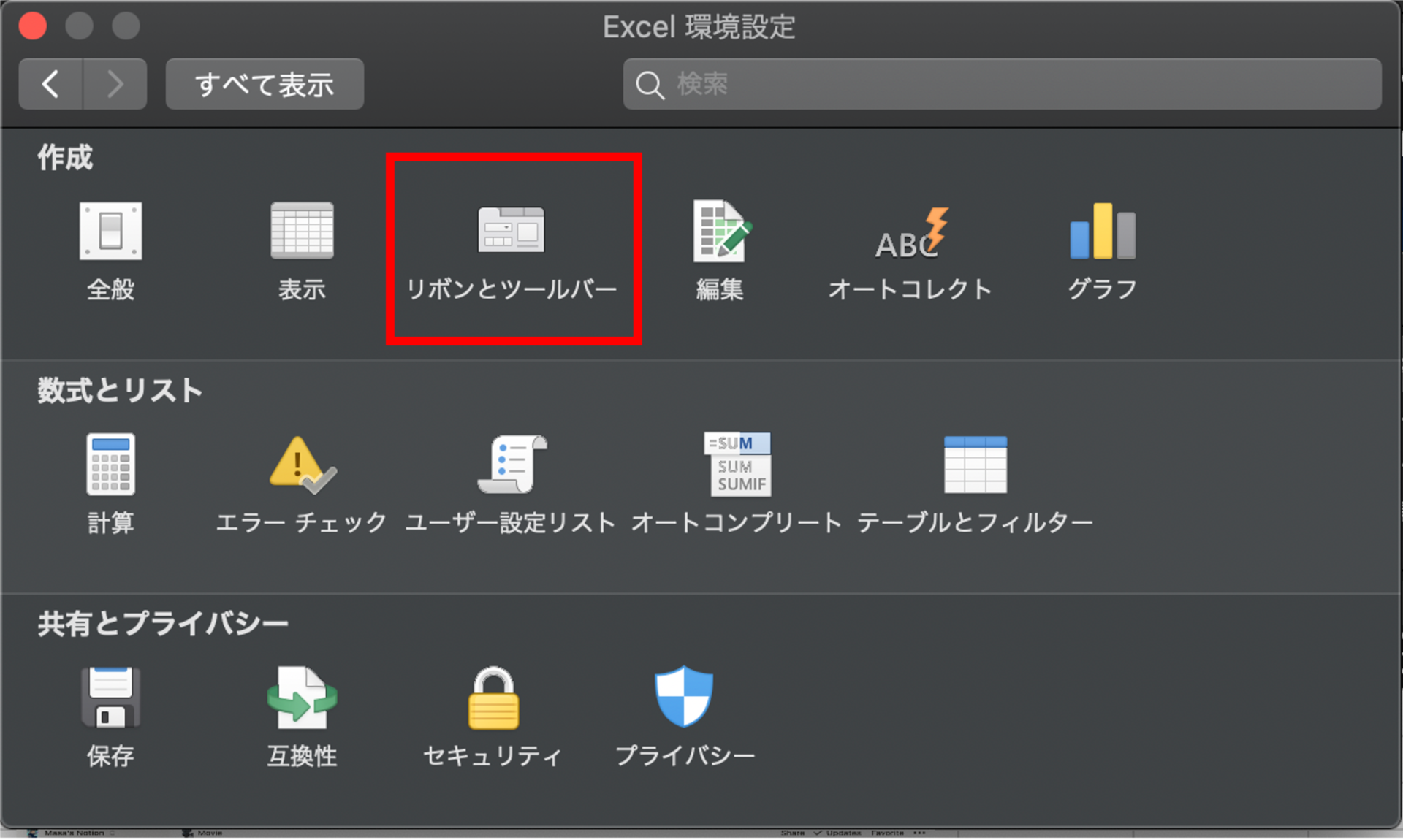
Task: Close the Excel 環境設定 window
Action: tap(33, 26)
